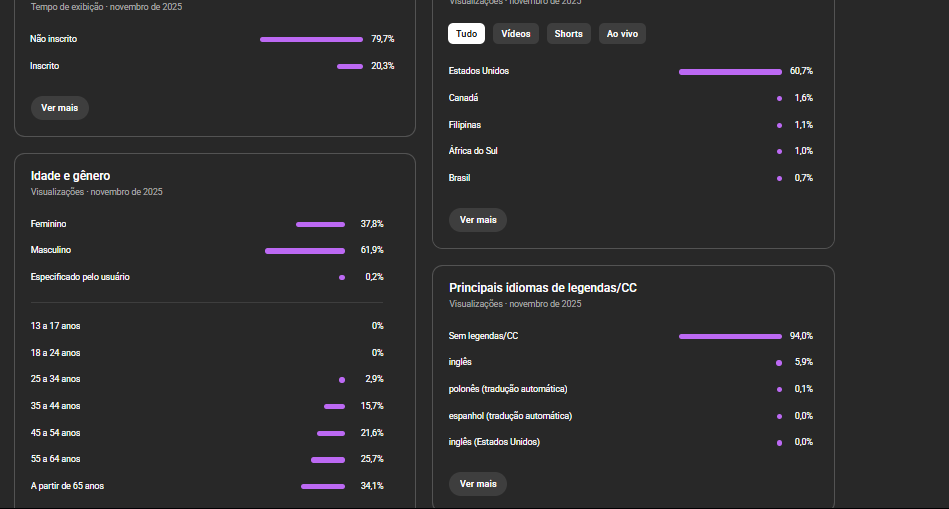Open the Shorts tab
The width and height of the screenshot is (949, 509).
pos(568,34)
